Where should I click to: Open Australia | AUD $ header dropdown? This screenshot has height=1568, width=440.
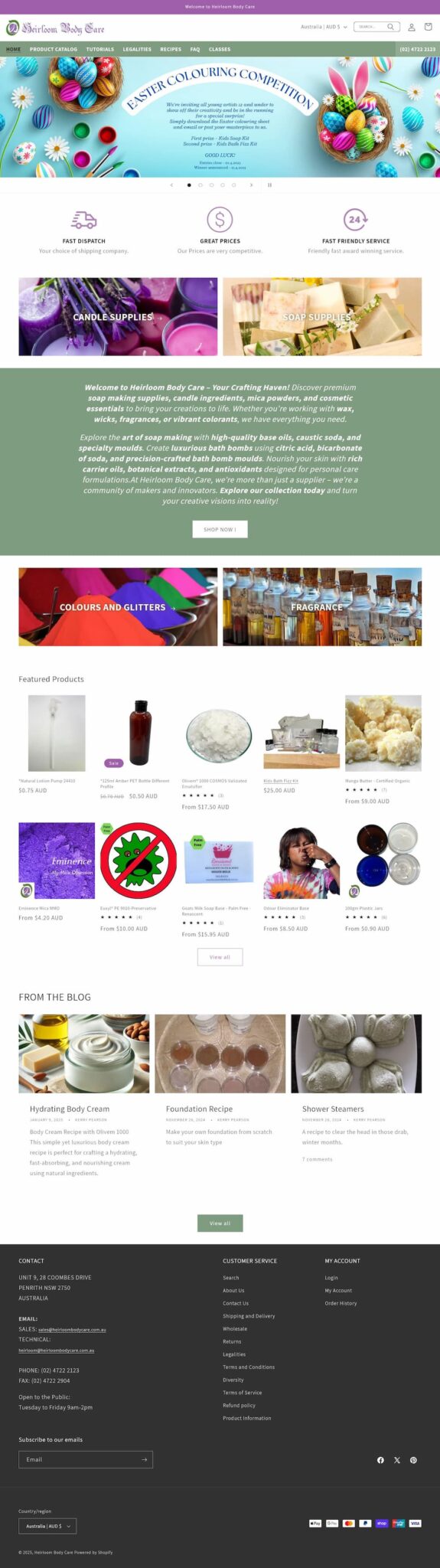[x=324, y=27]
